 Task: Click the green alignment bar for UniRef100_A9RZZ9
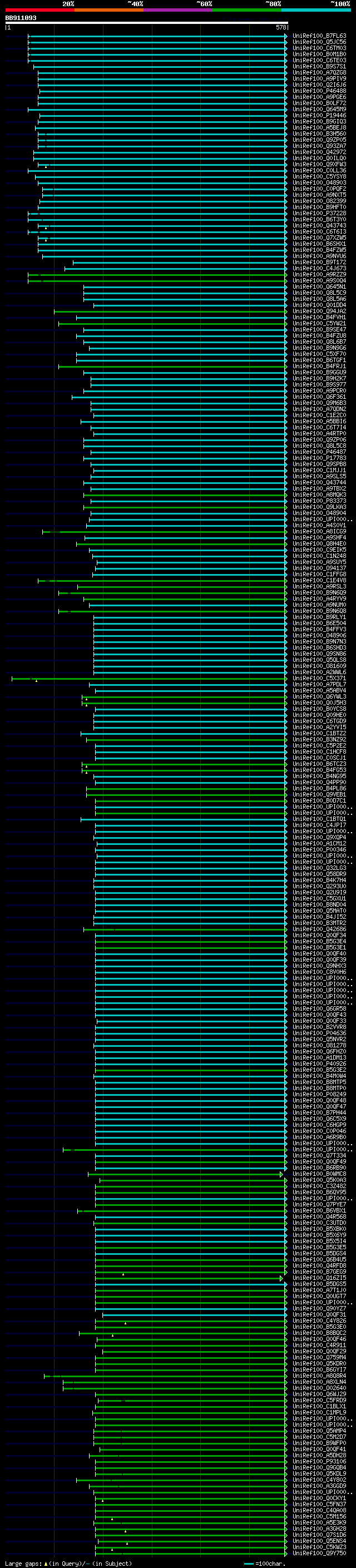click(157, 275)
